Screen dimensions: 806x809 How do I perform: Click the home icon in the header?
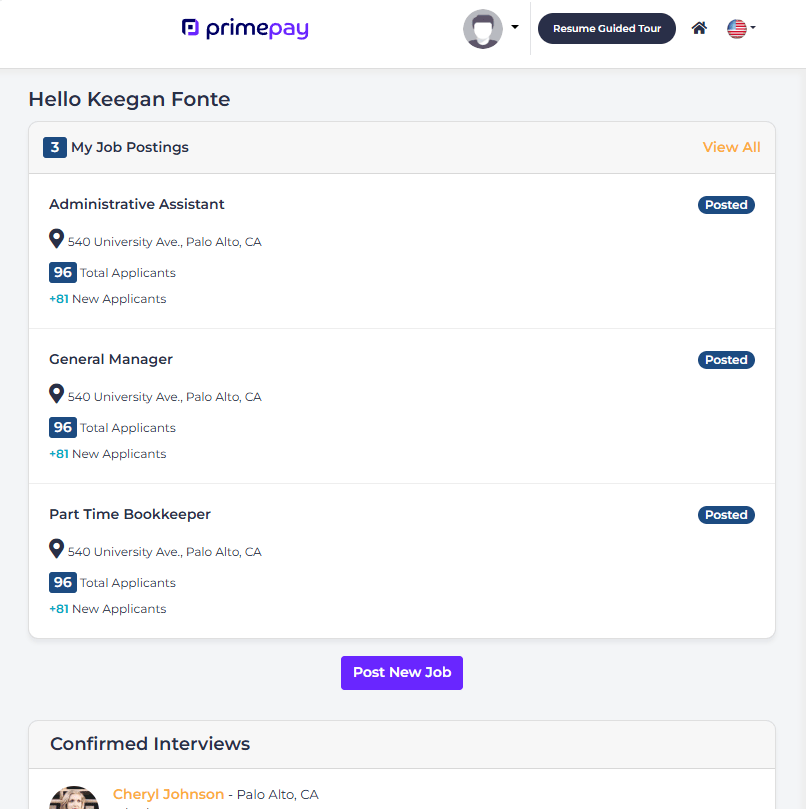[699, 28]
